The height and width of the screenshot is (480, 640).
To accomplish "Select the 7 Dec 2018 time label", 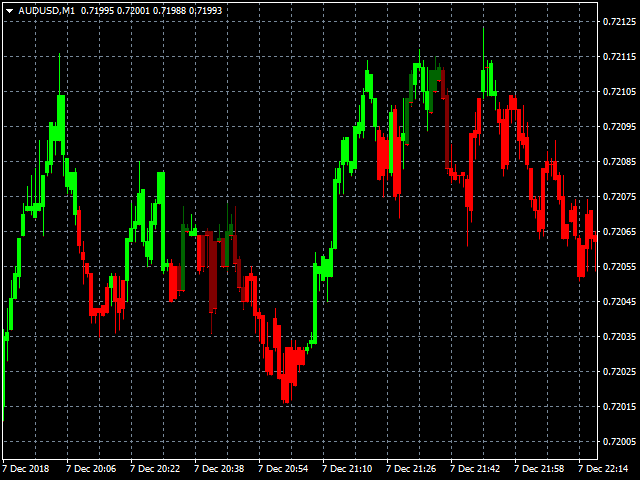I will point(25,469).
